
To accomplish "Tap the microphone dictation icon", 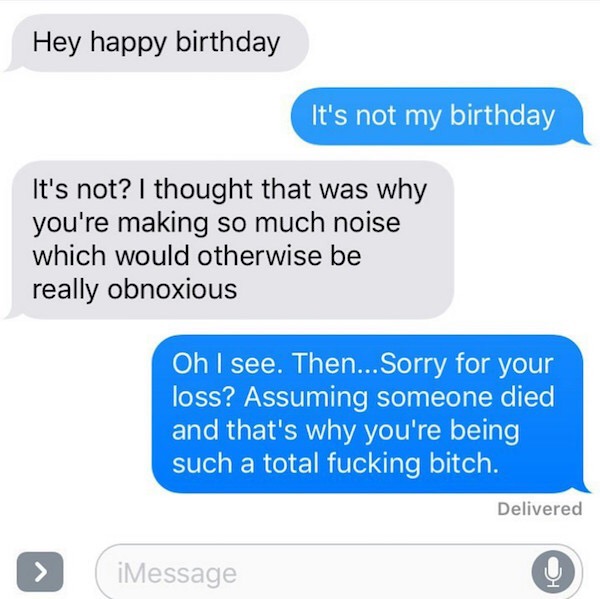I will pyautogui.click(x=553, y=573).
